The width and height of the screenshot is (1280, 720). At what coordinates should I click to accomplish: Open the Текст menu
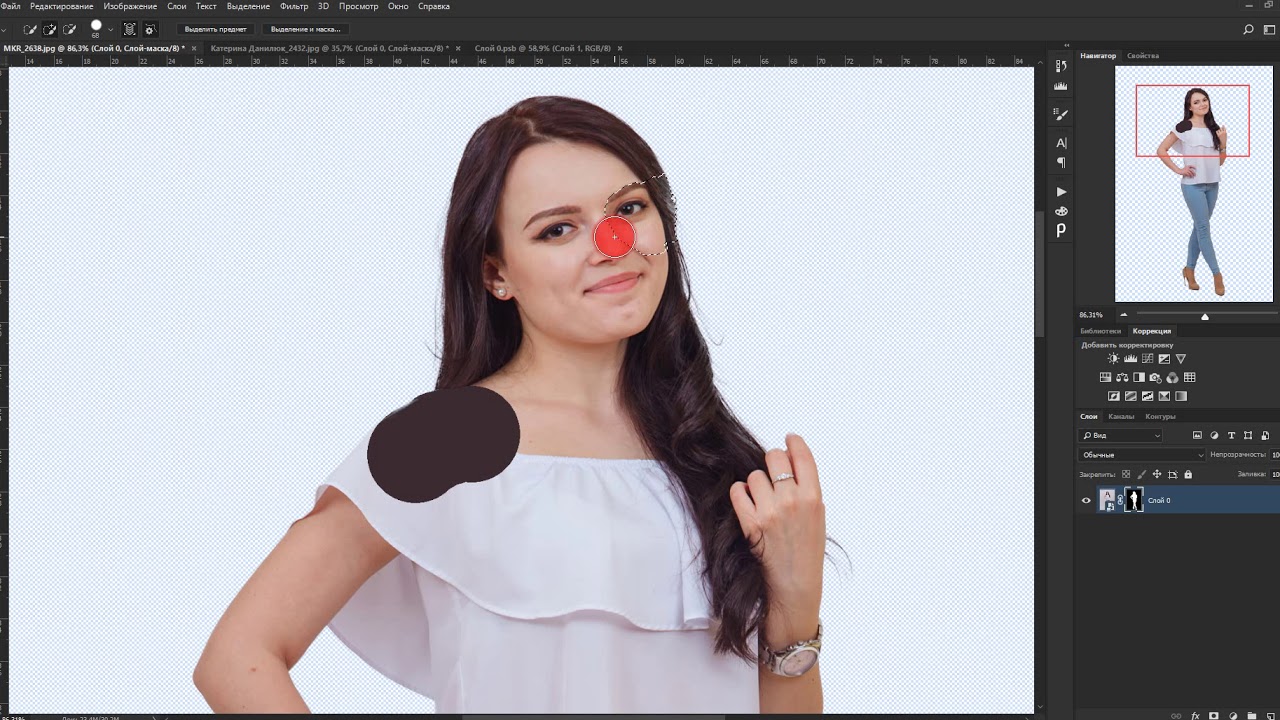[206, 6]
